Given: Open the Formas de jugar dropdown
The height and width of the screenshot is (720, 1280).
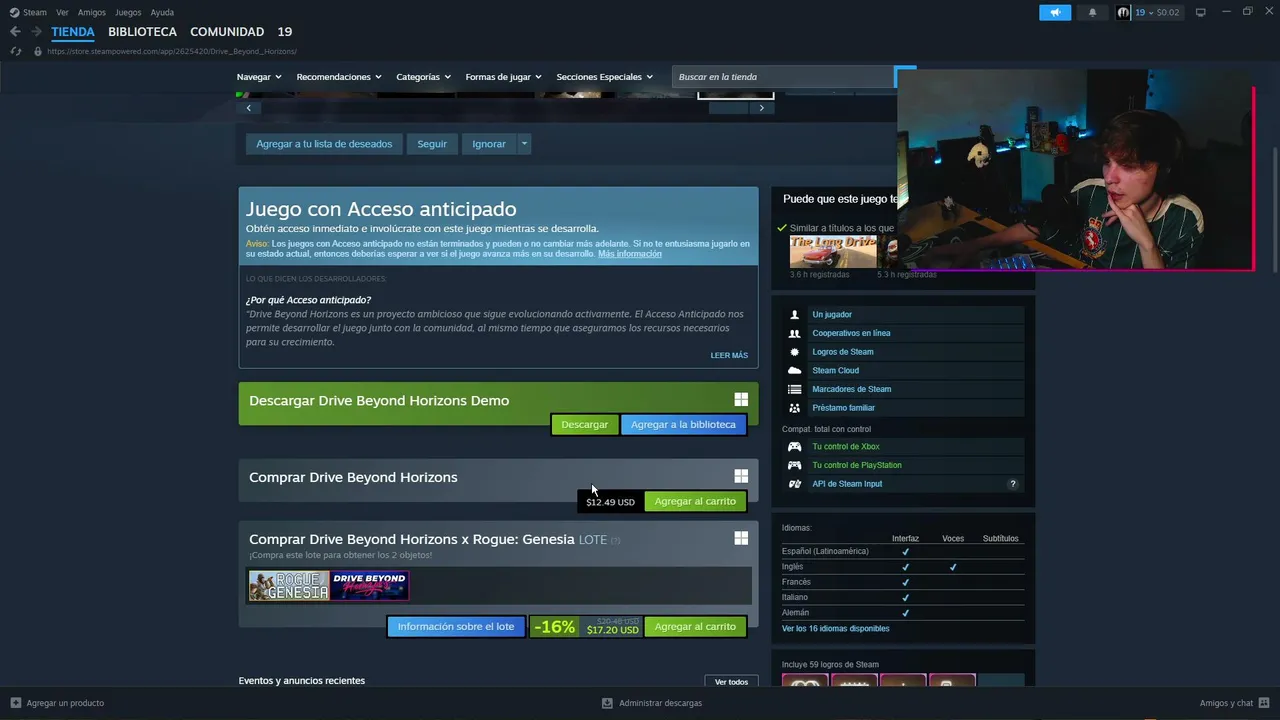Looking at the screenshot, I should pyautogui.click(x=503, y=77).
